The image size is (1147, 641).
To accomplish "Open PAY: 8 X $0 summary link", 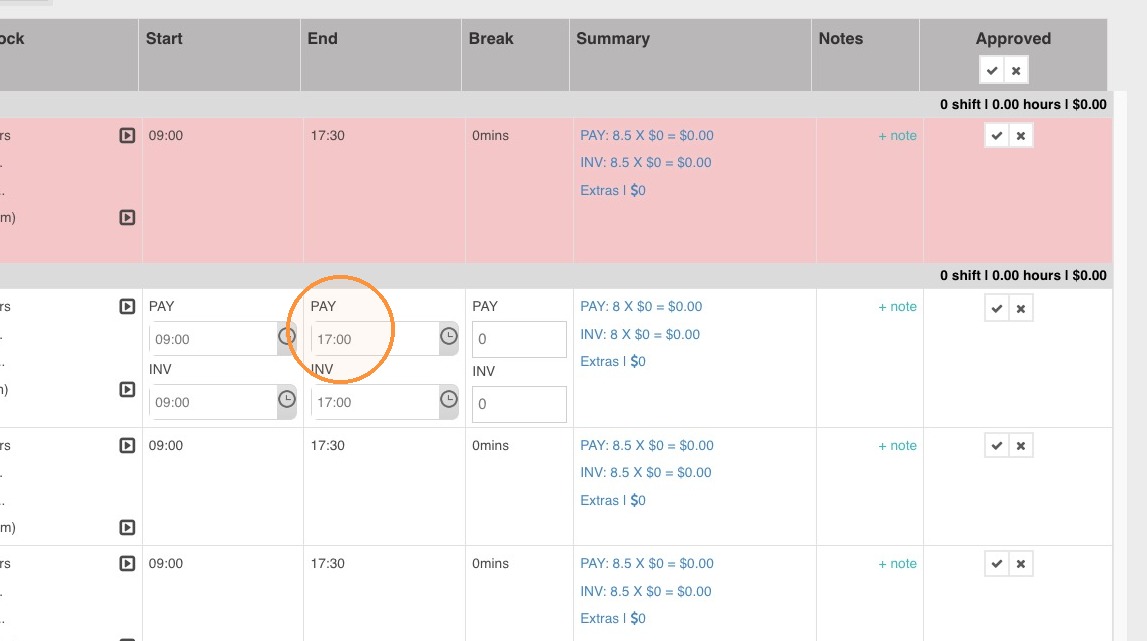I will (x=641, y=307).
